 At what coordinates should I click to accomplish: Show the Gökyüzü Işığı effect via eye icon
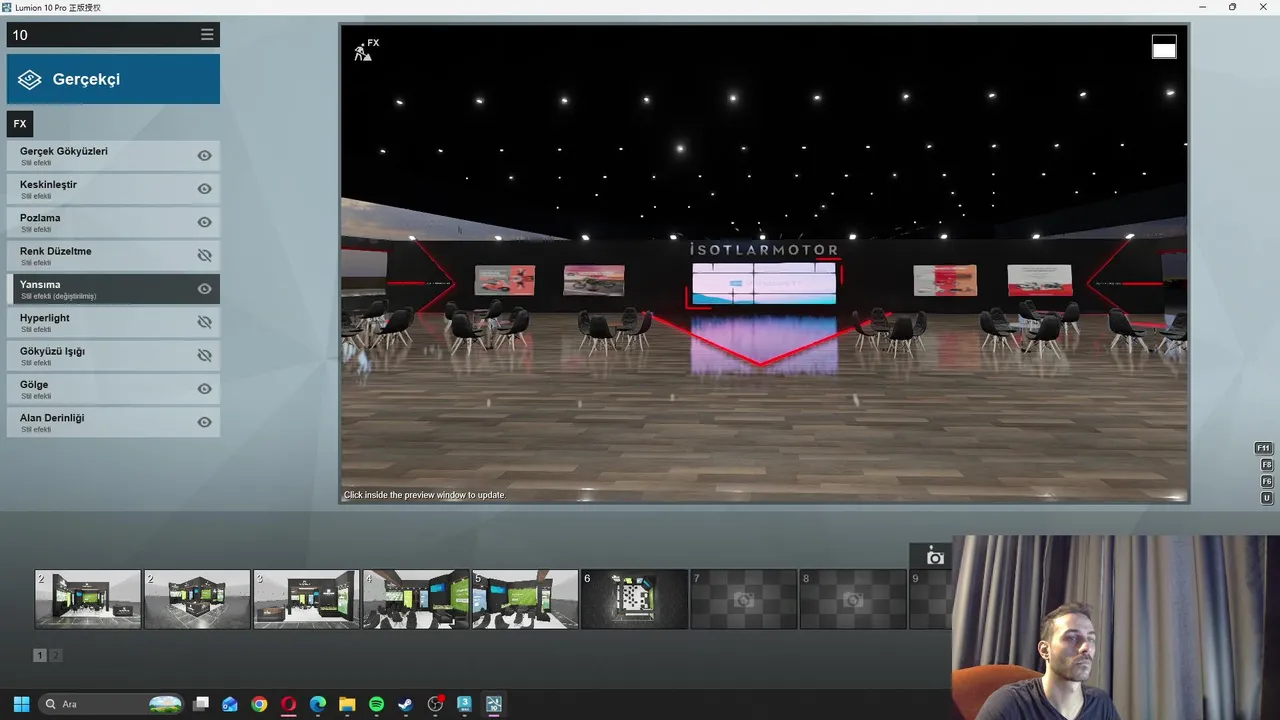click(204, 355)
